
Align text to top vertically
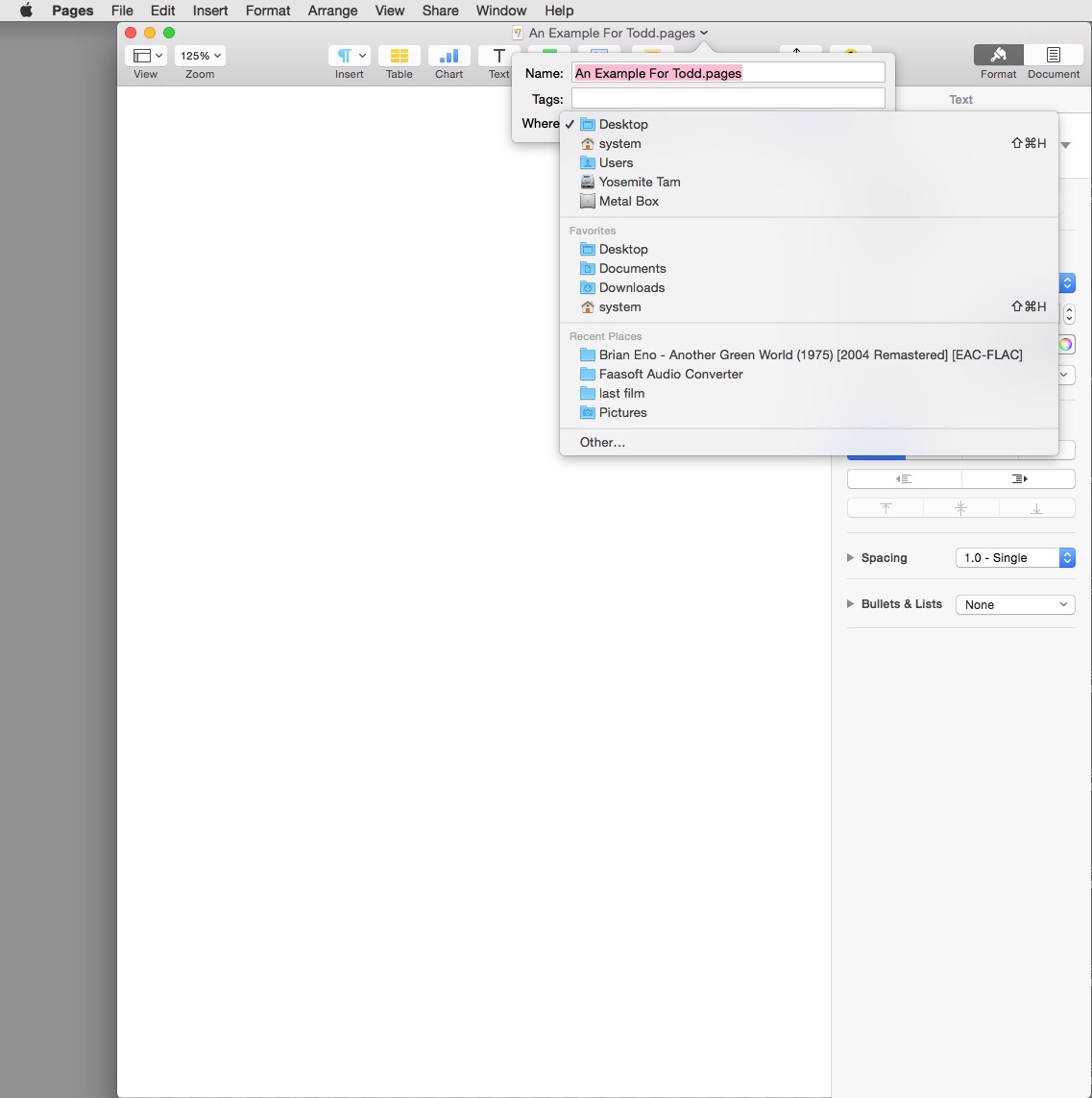pyautogui.click(x=886, y=508)
